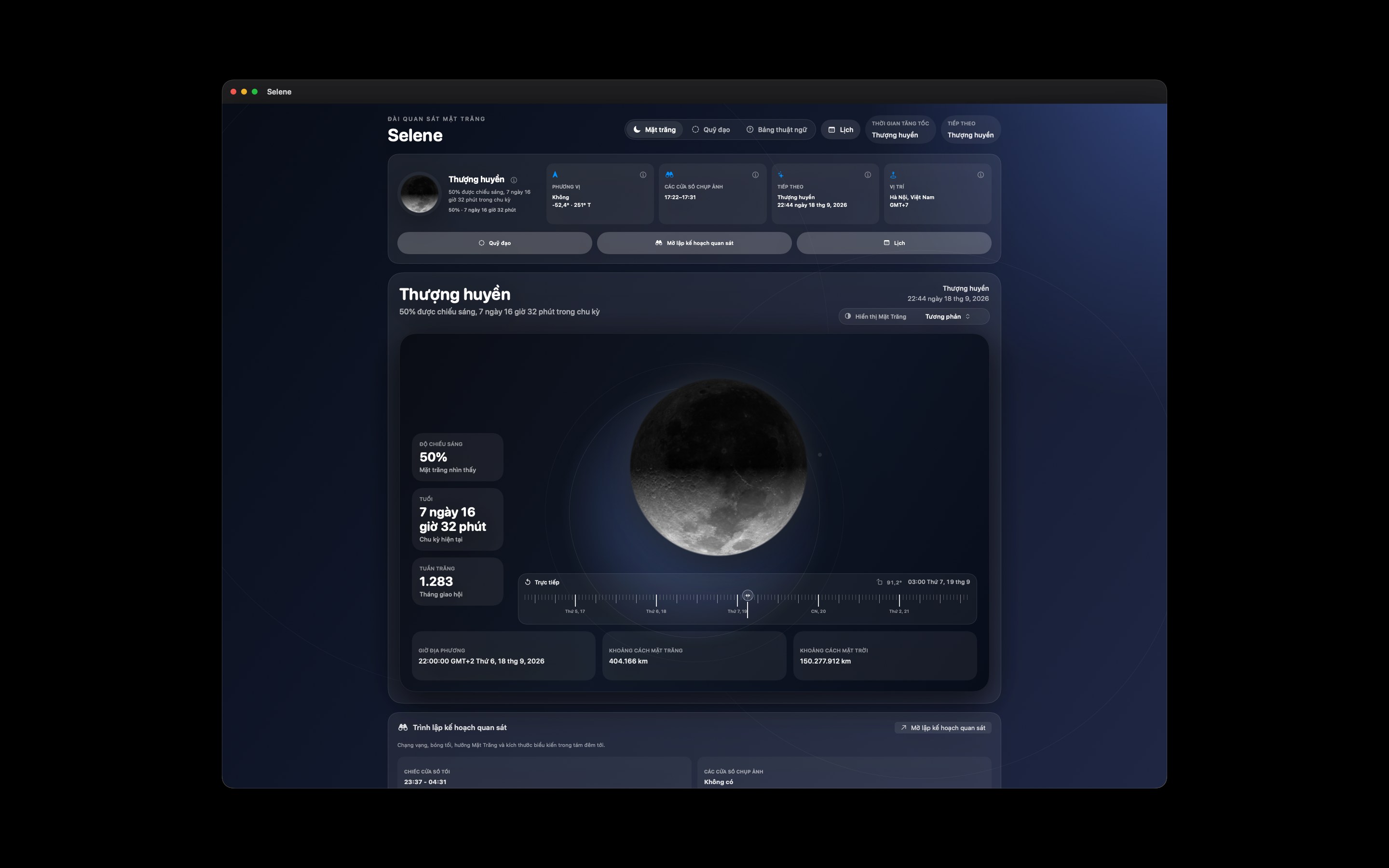Jump to Thứ 5, 17 timeline marker
Screen dimensions: 1389x868
click(575, 611)
